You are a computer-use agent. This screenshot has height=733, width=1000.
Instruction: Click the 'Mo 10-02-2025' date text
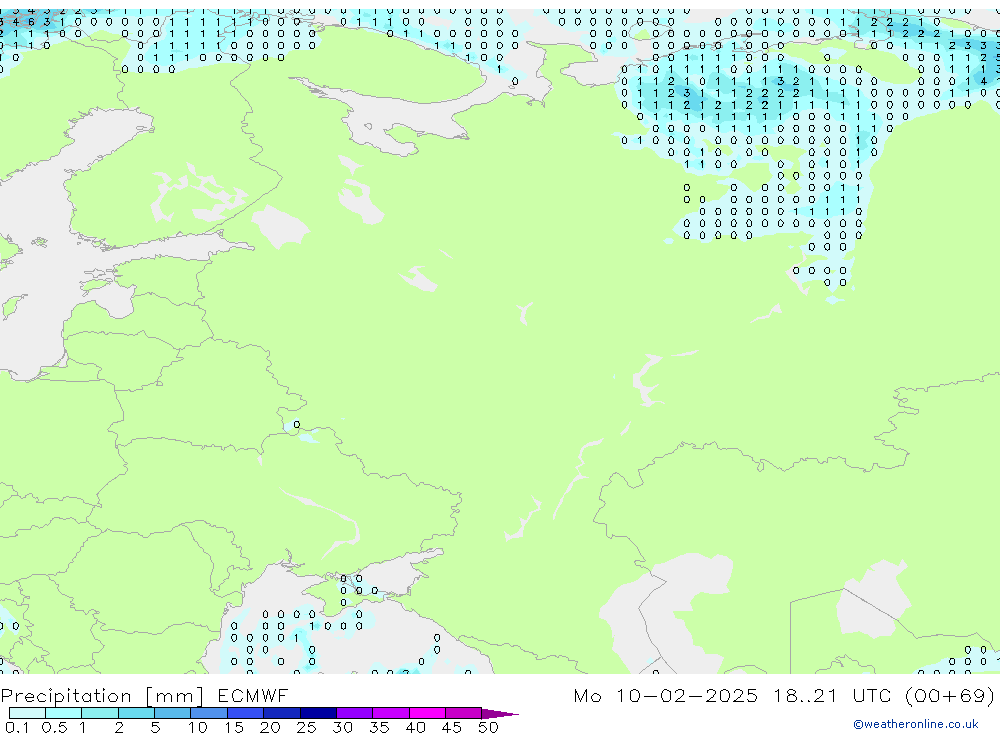665,695
